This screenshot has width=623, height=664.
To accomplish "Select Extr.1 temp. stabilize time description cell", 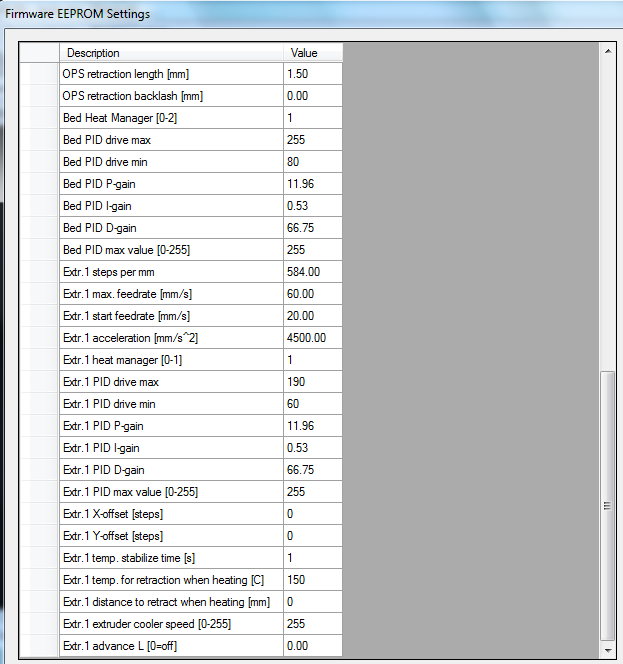I will tap(170, 558).
